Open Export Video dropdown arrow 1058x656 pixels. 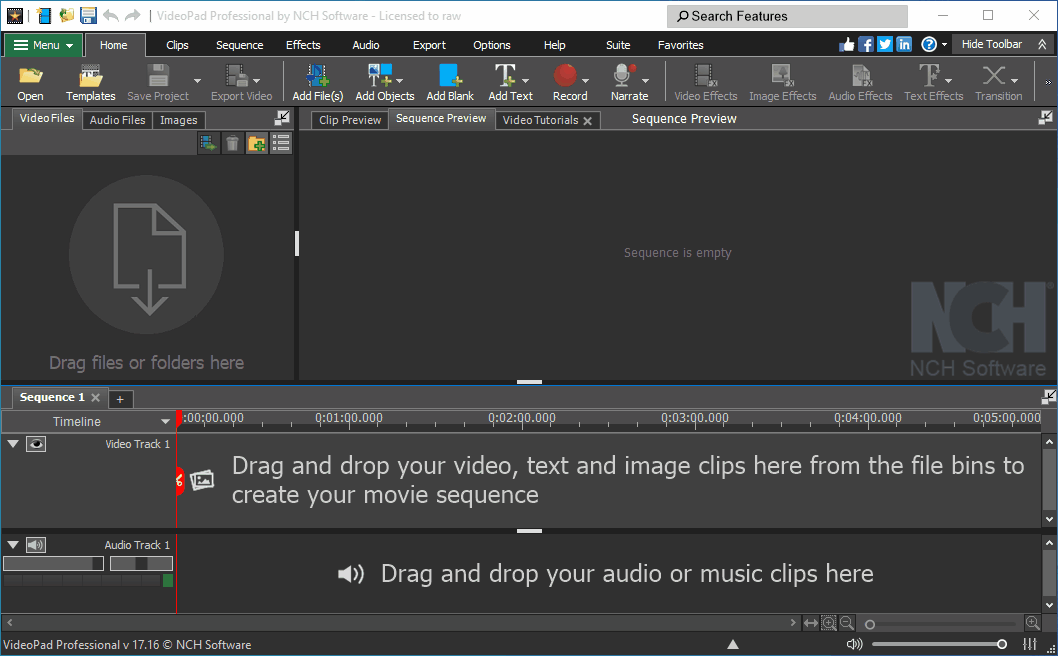click(256, 81)
